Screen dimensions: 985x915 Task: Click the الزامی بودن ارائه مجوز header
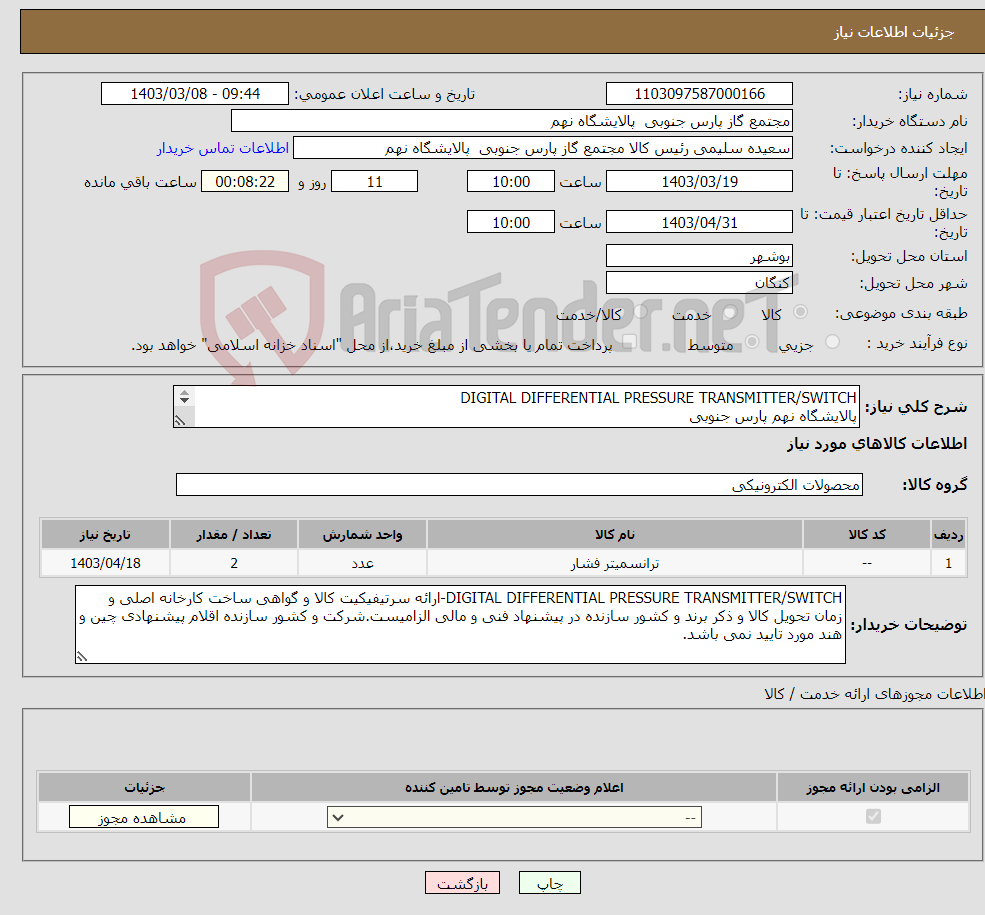click(x=873, y=788)
